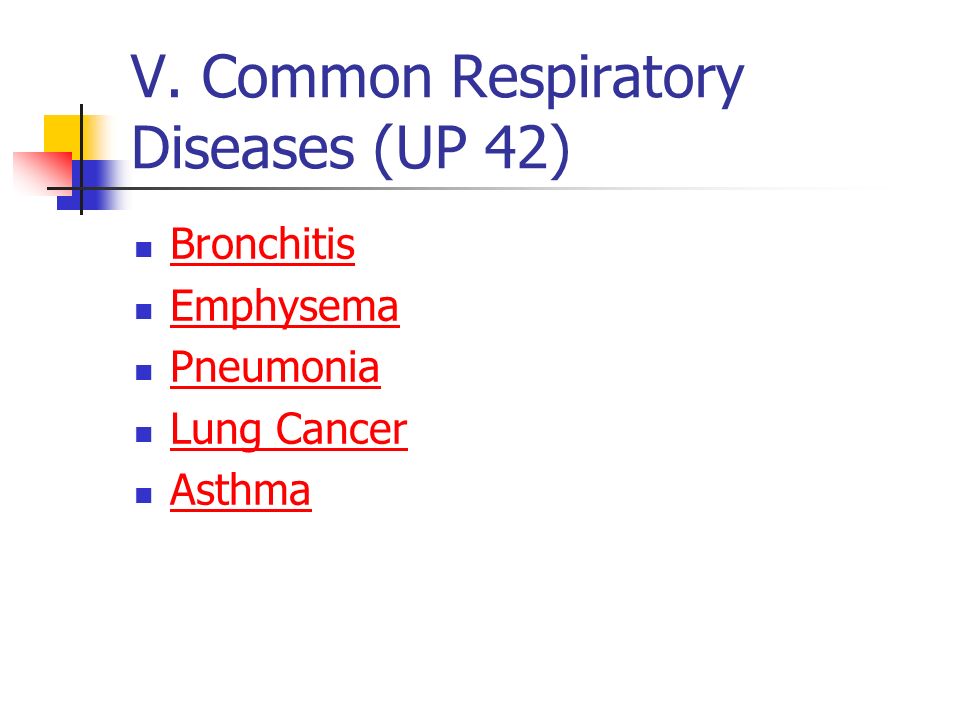Click the word Common in the title

pyautogui.click(x=317, y=77)
